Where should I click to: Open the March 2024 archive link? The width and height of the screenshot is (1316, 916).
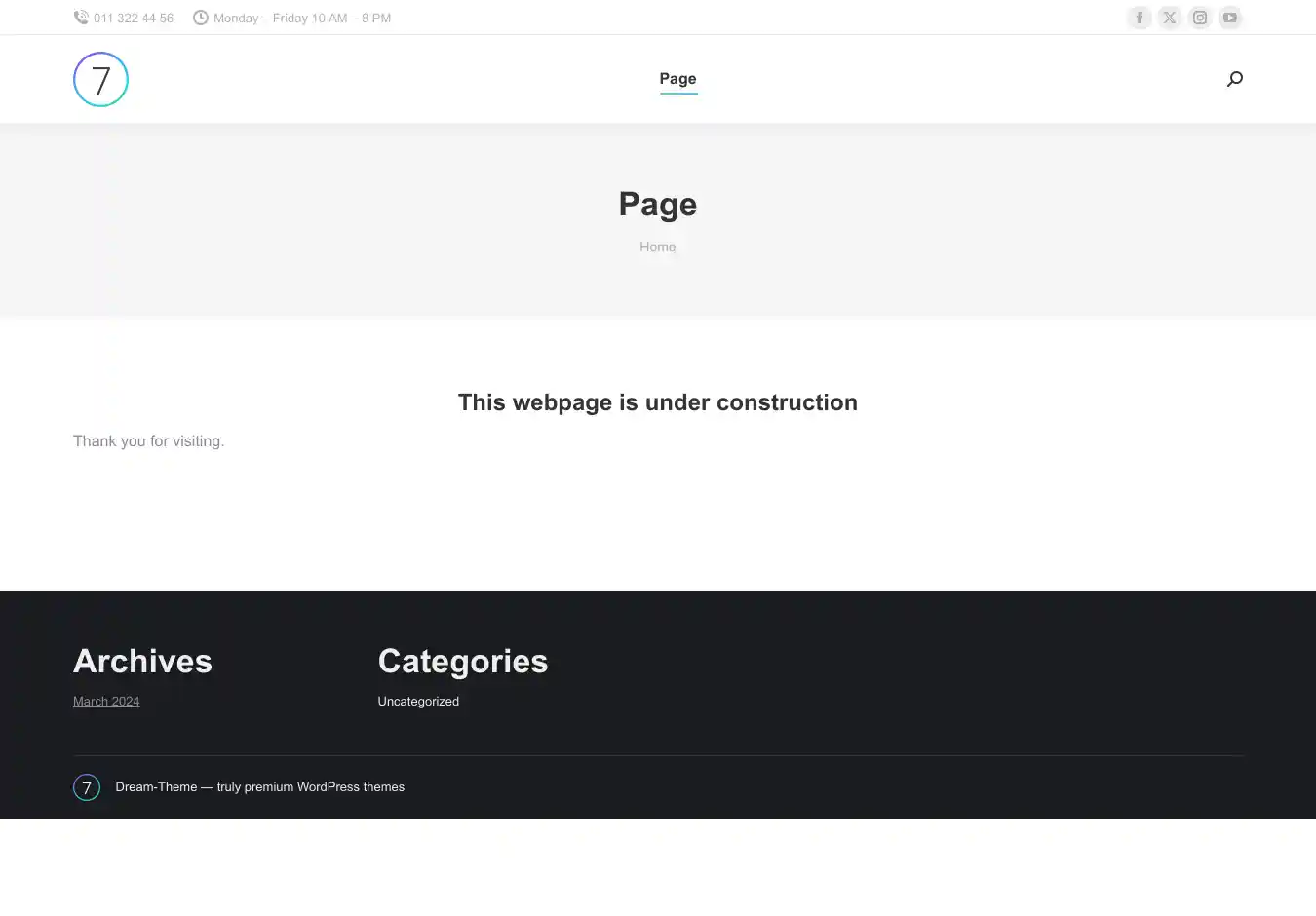pyautogui.click(x=106, y=702)
